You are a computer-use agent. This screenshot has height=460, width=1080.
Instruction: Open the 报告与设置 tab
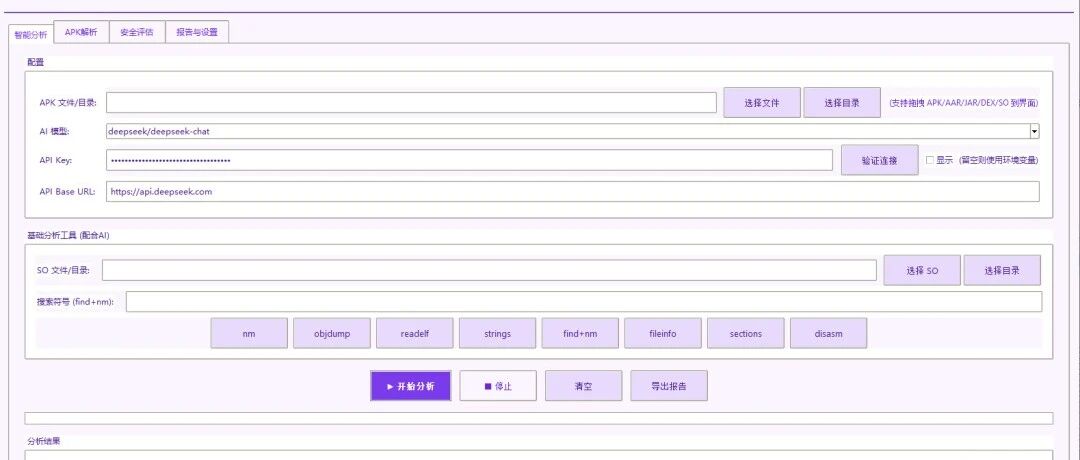pyautogui.click(x=197, y=32)
